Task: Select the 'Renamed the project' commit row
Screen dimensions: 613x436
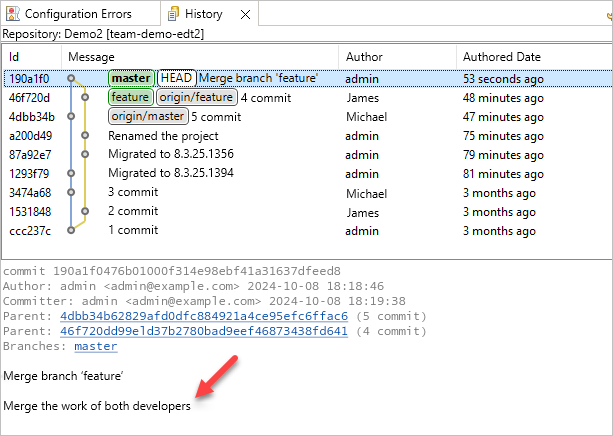Action: point(163,135)
